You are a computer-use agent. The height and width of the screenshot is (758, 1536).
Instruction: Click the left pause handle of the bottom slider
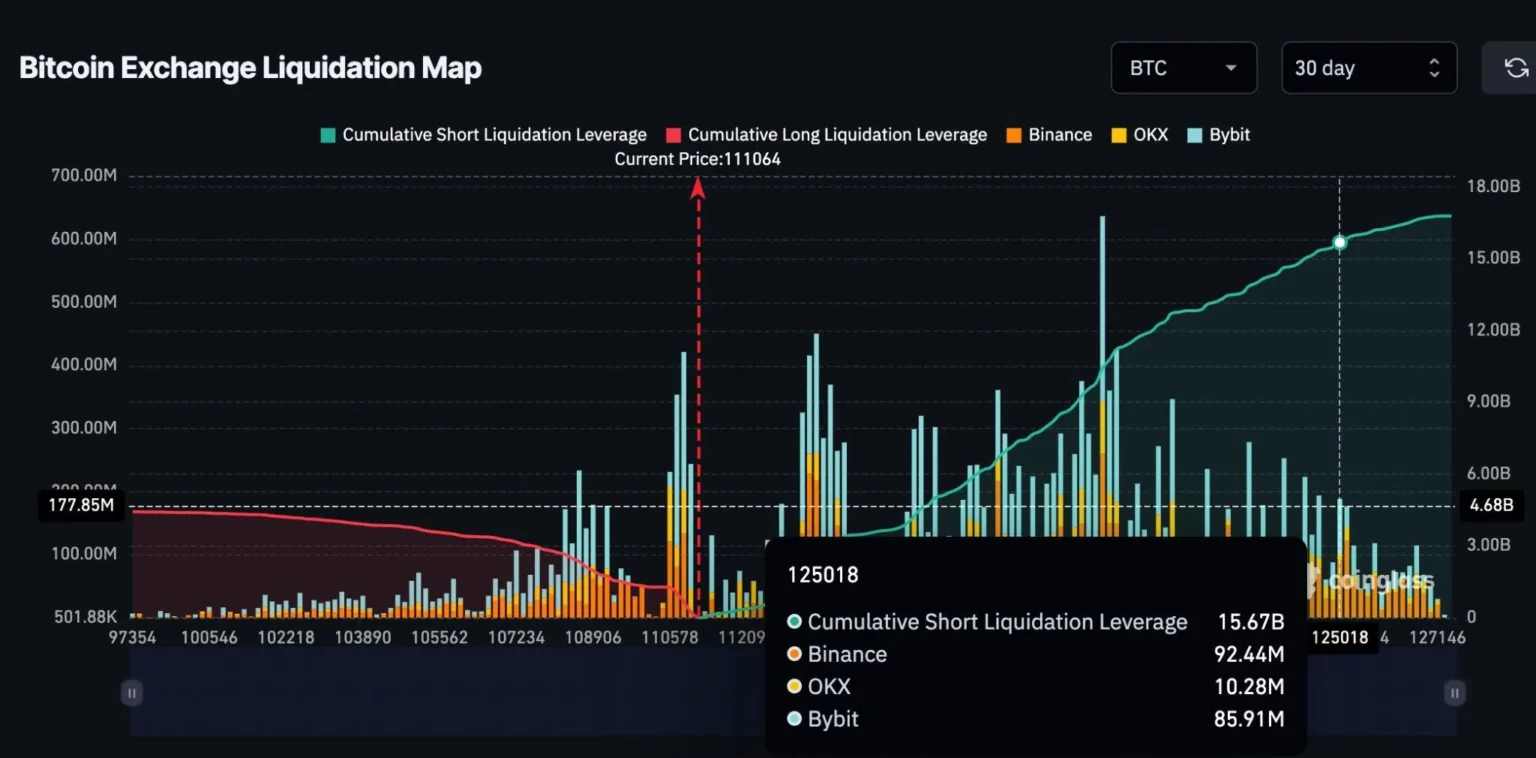coord(131,692)
